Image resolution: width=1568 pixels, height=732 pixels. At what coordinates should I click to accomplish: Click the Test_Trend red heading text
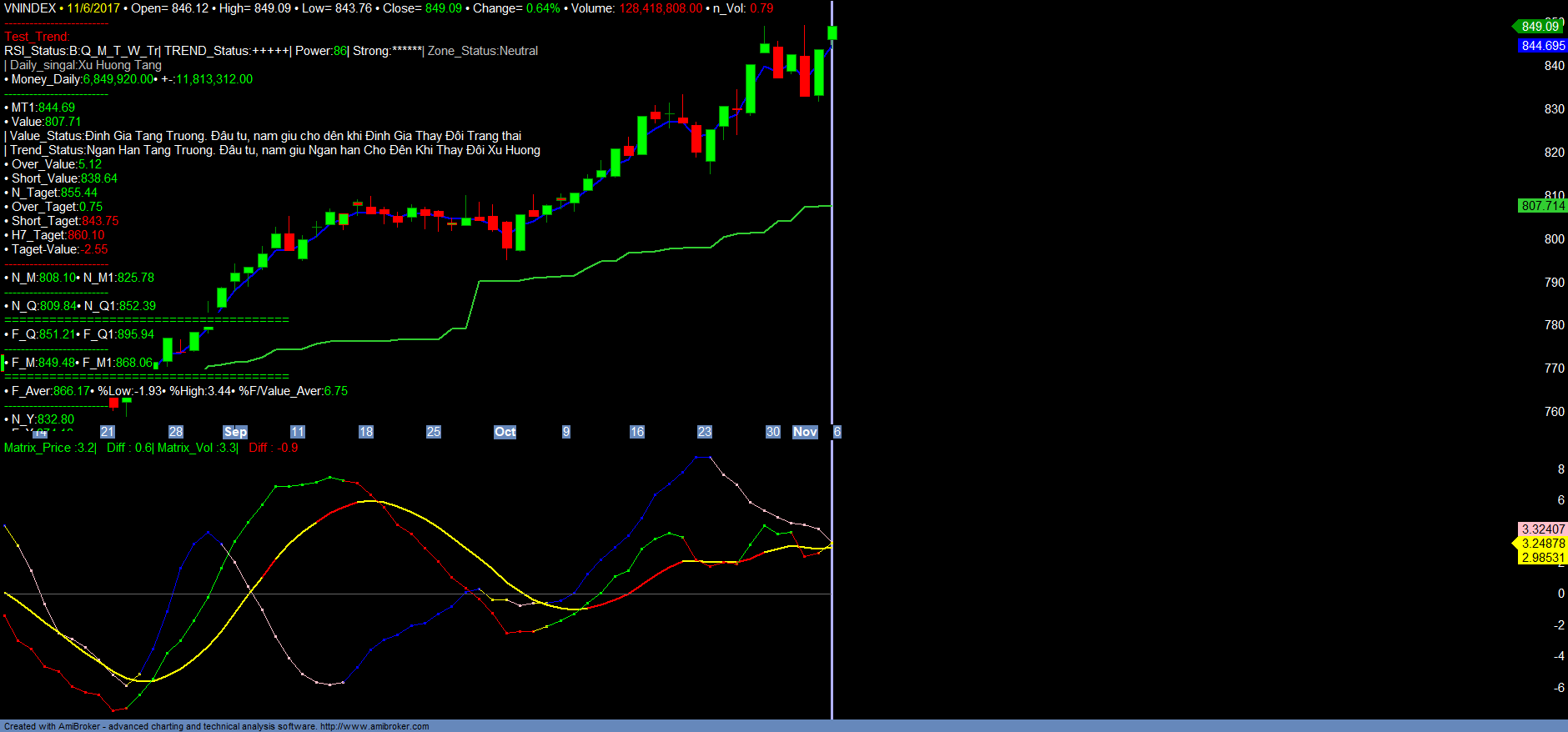37,37
